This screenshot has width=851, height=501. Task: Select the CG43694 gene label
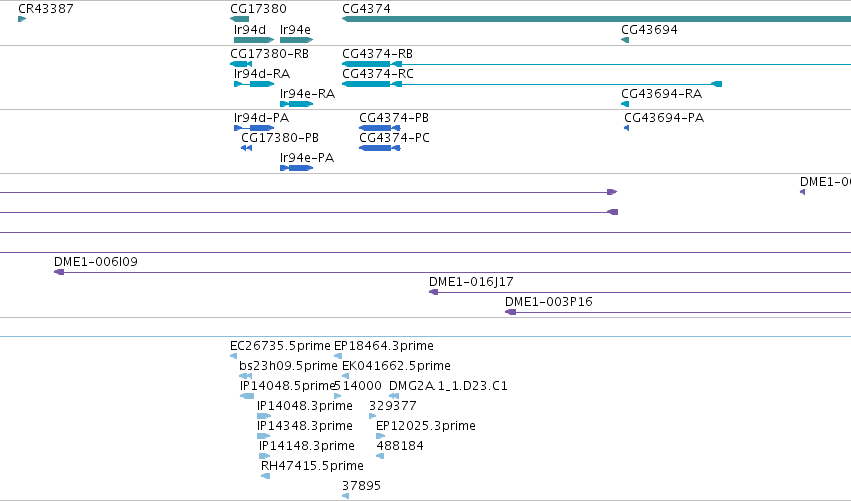[649, 29]
